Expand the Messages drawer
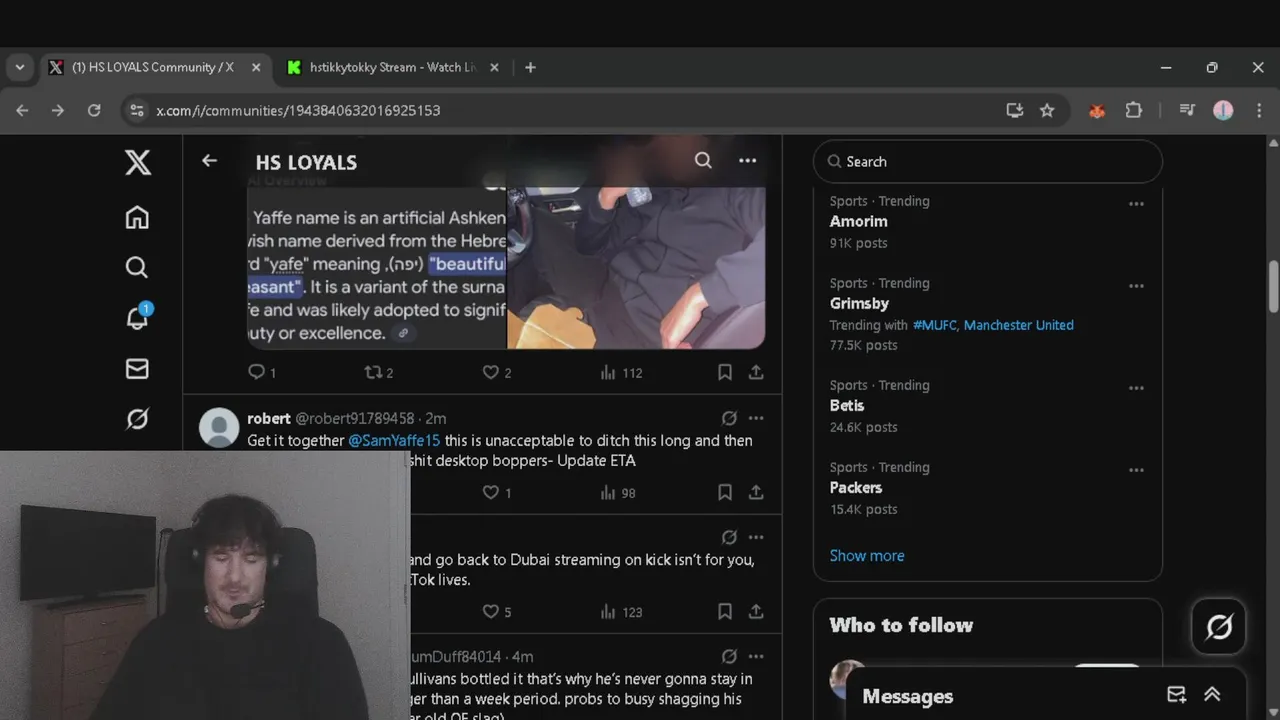The height and width of the screenshot is (720, 1280). [1212, 695]
